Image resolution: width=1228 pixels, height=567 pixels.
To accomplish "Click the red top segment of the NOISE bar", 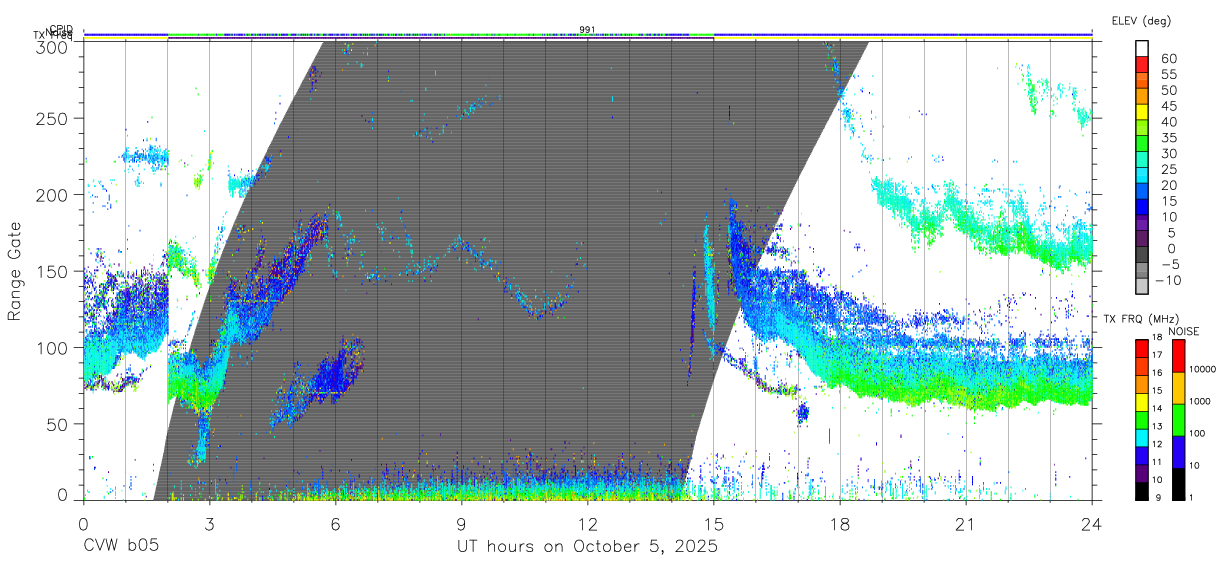I will coord(1179,355).
